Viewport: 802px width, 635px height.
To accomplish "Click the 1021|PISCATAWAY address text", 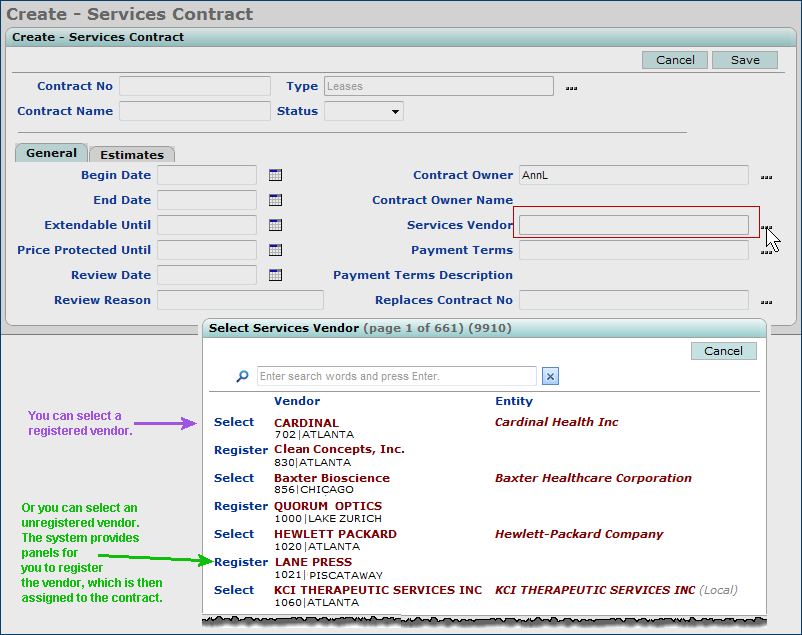I will tap(328, 575).
